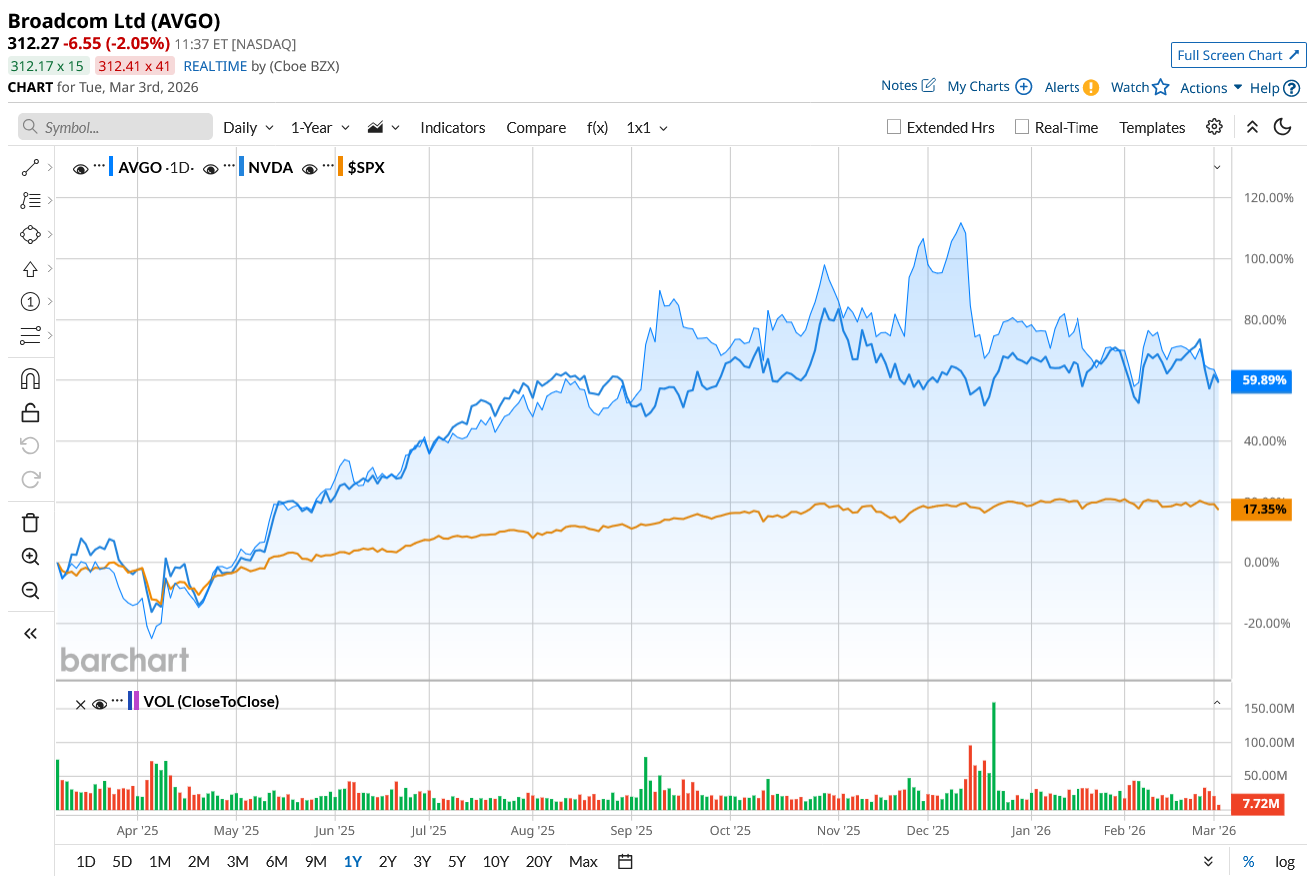1308x876 pixels.
Task: Click the redo arrow in left toolbar
Action: coord(30,479)
